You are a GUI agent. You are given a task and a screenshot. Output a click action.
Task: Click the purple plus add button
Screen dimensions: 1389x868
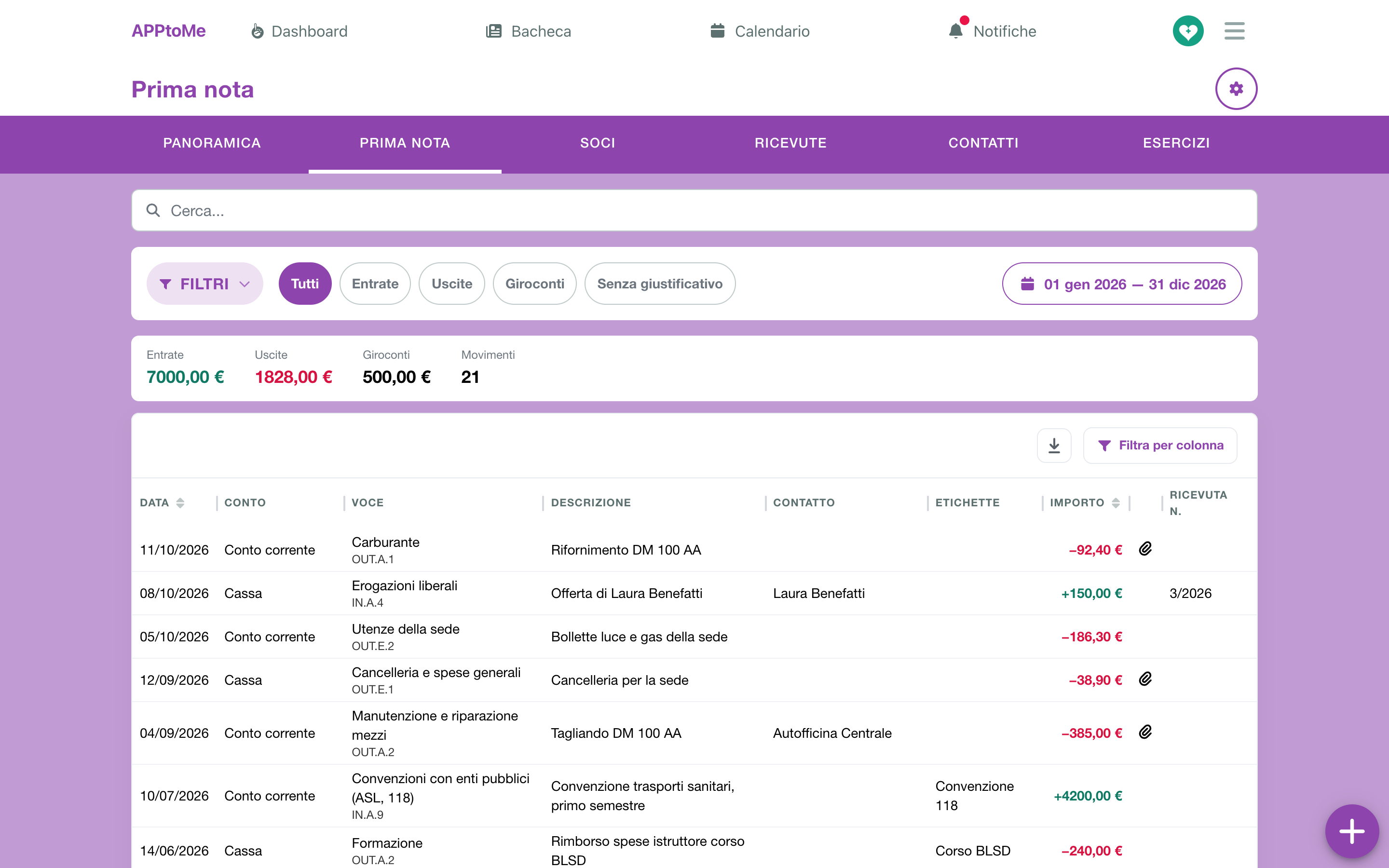[x=1352, y=831]
